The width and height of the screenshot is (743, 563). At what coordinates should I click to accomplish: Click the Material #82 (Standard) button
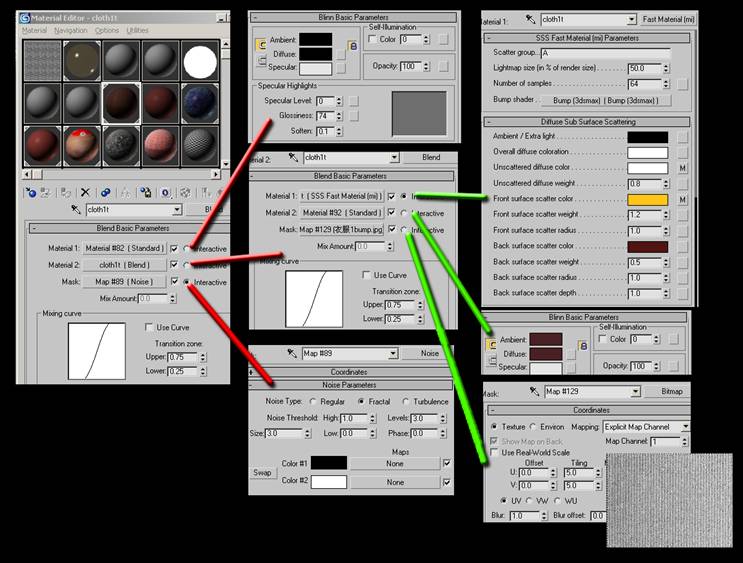(x=124, y=248)
